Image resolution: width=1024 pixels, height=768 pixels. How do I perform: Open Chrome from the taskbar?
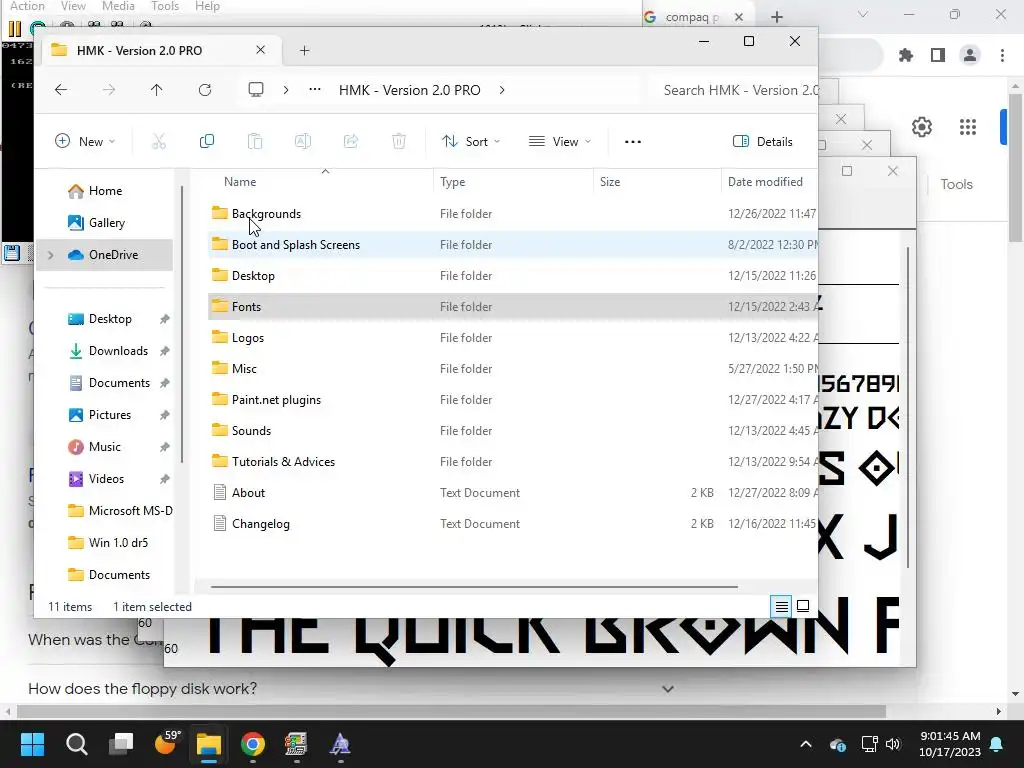click(x=253, y=744)
